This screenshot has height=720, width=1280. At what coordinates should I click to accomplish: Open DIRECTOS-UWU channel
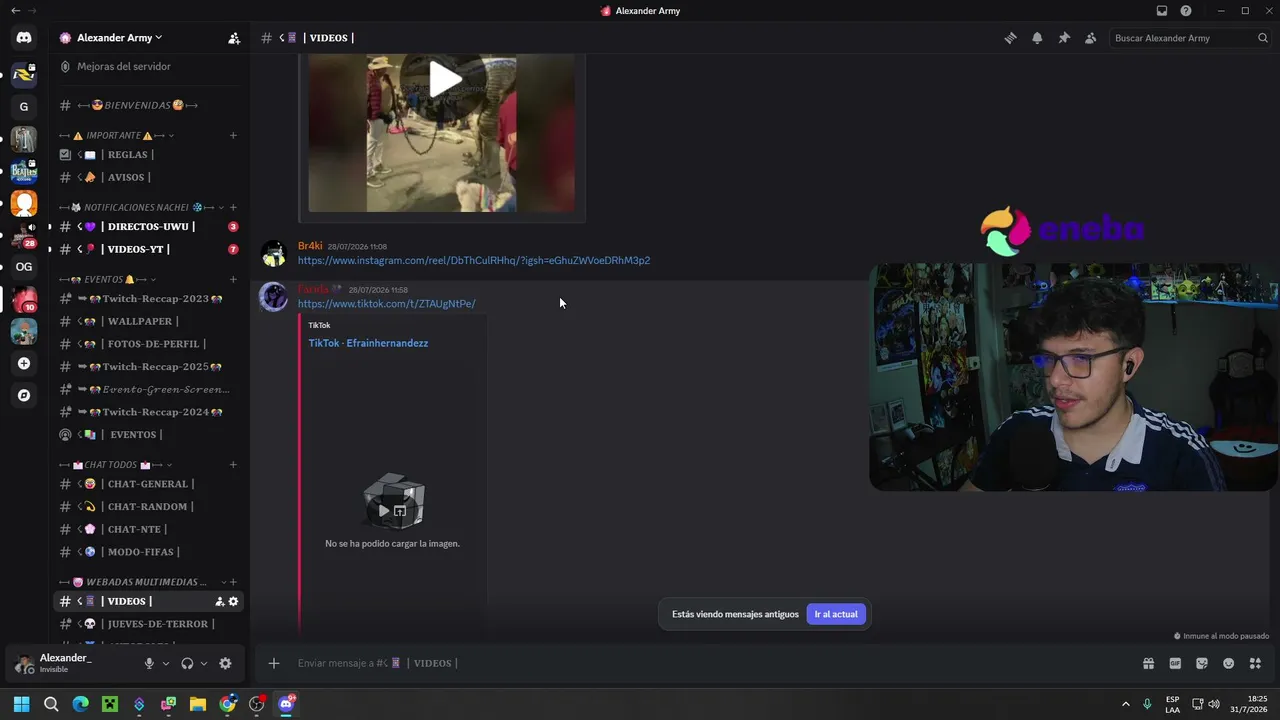click(149, 227)
